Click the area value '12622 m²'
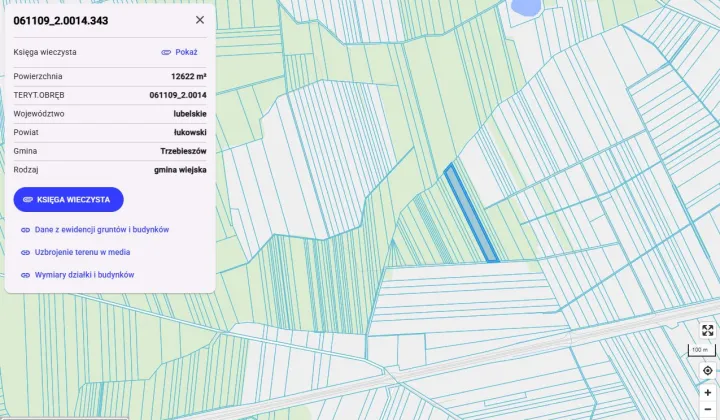The width and height of the screenshot is (720, 420). pyautogui.click(x=189, y=76)
